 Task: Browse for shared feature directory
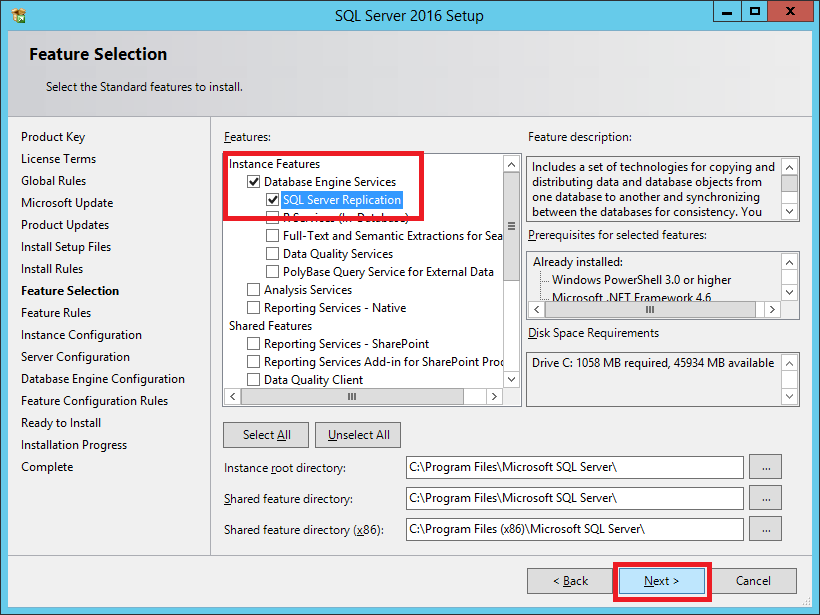coord(765,498)
